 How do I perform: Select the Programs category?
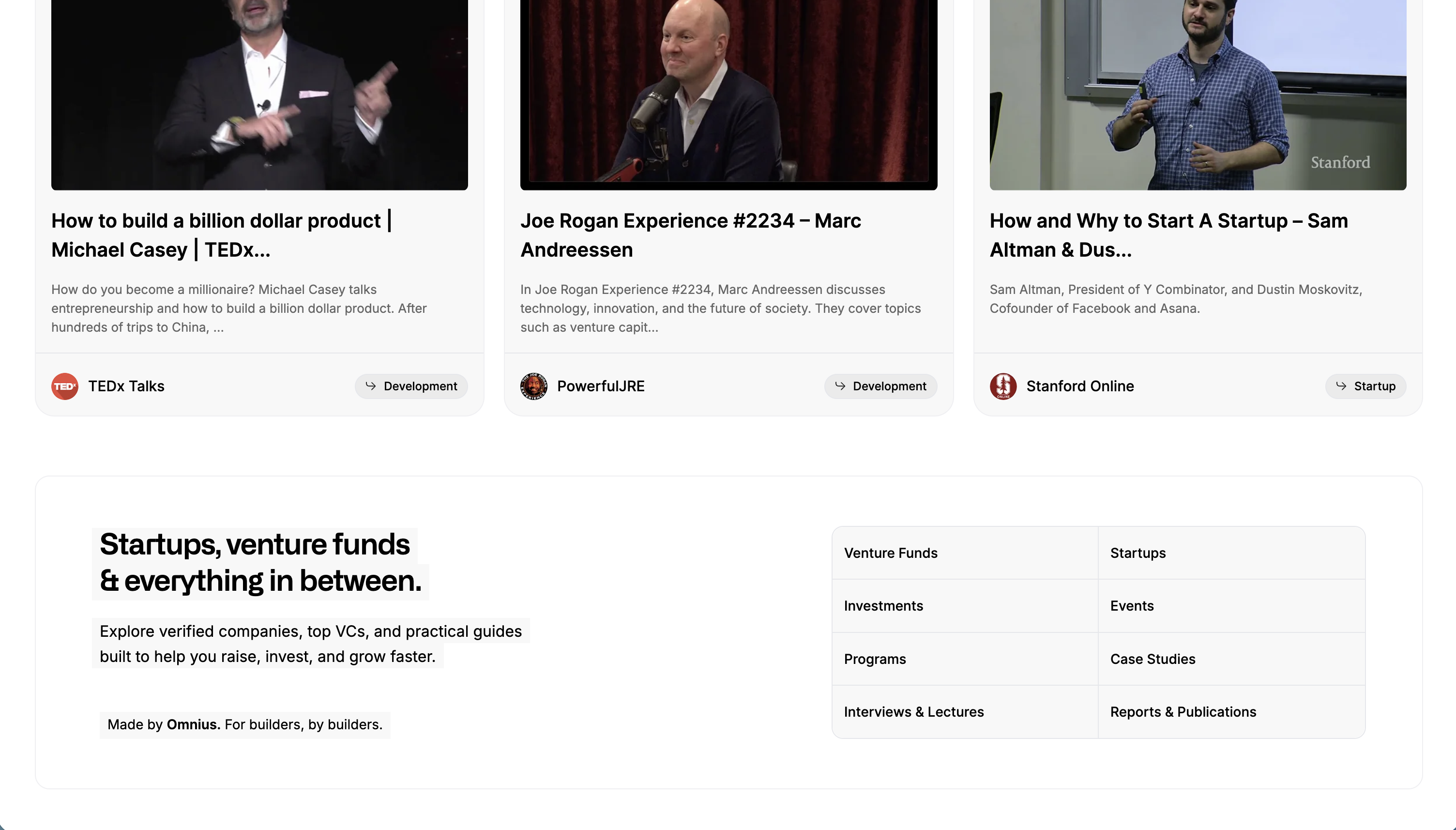point(965,659)
